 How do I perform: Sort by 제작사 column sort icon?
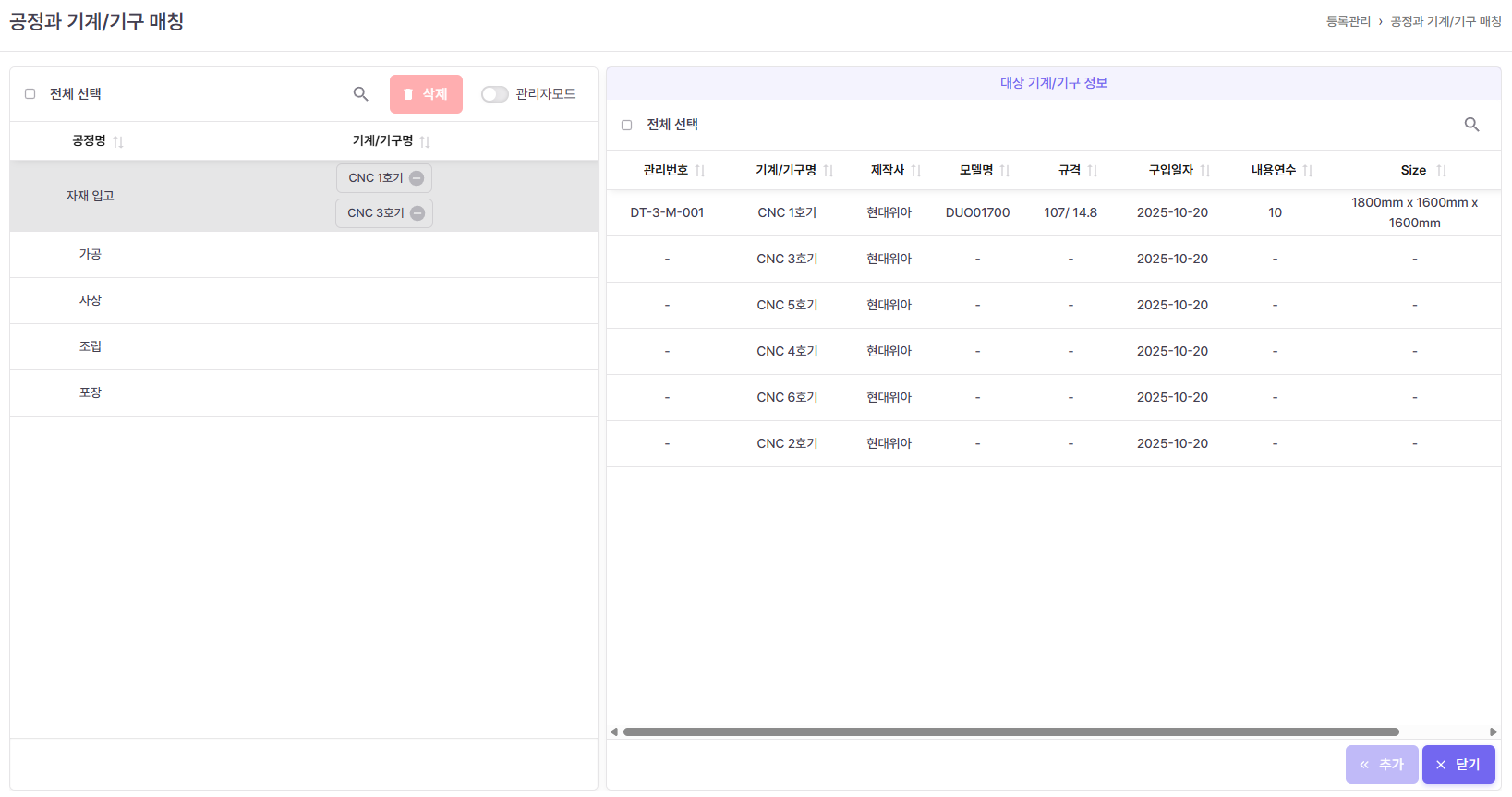(x=916, y=171)
